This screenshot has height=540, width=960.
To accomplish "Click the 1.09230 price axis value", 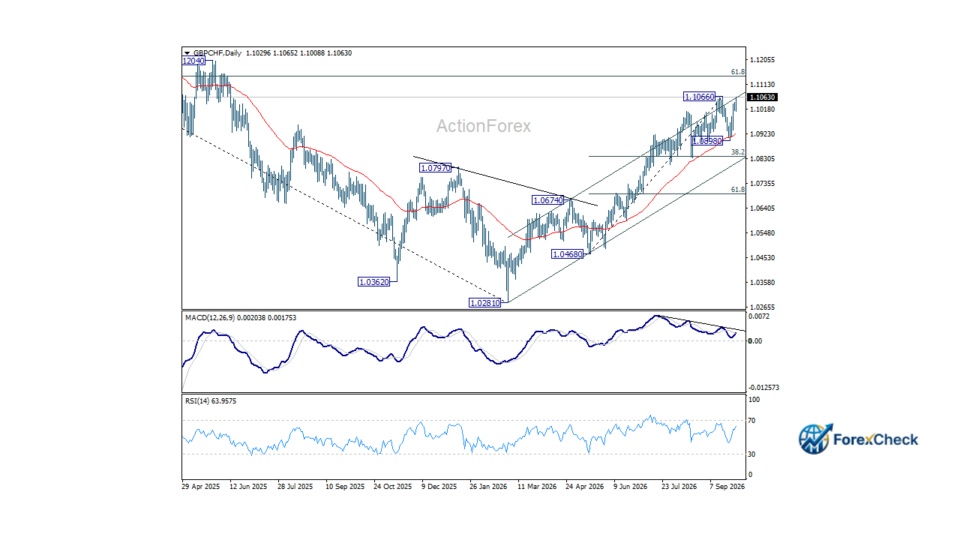I will point(763,134).
